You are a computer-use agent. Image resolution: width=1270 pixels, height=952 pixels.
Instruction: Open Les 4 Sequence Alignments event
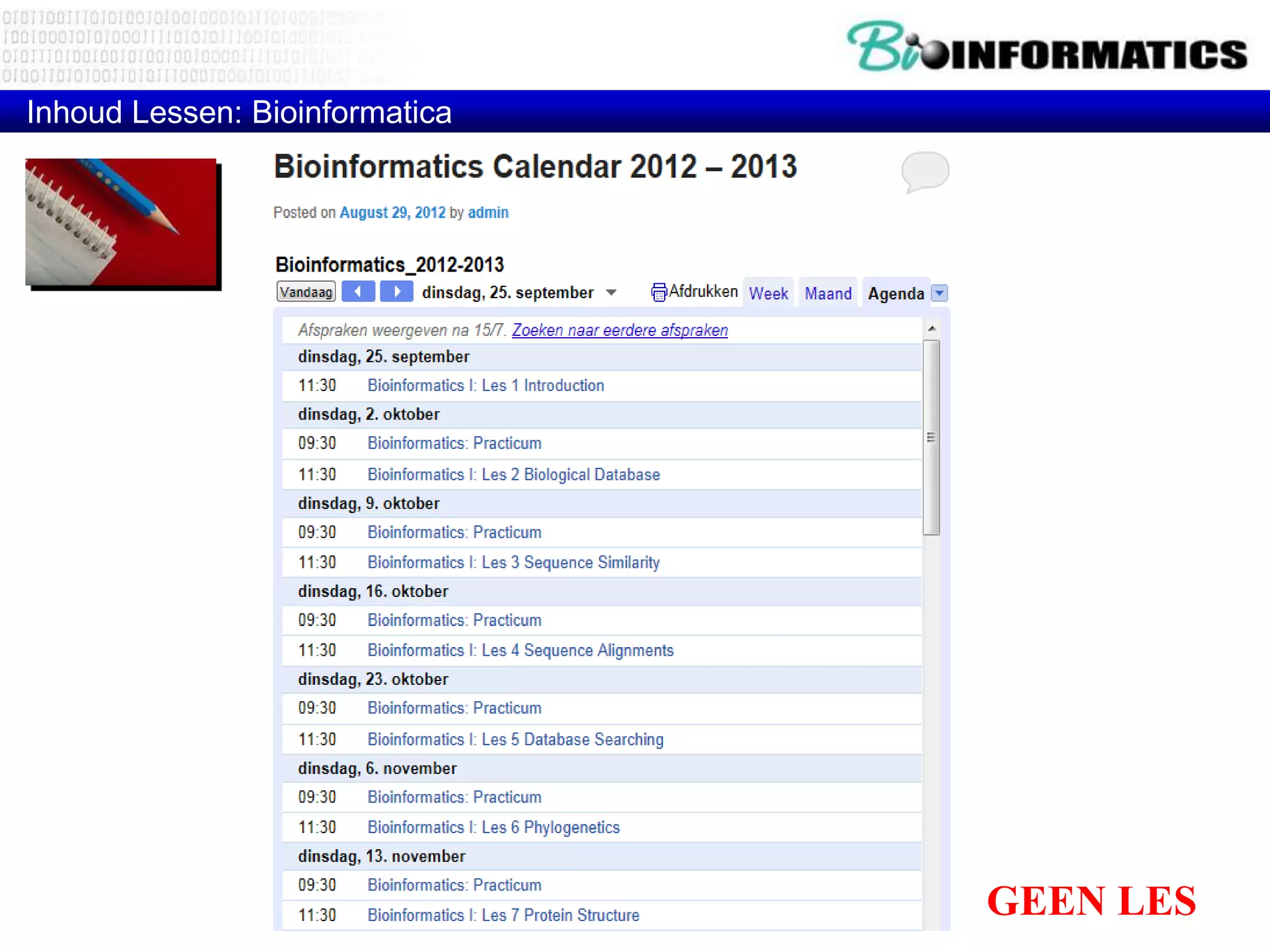point(520,651)
